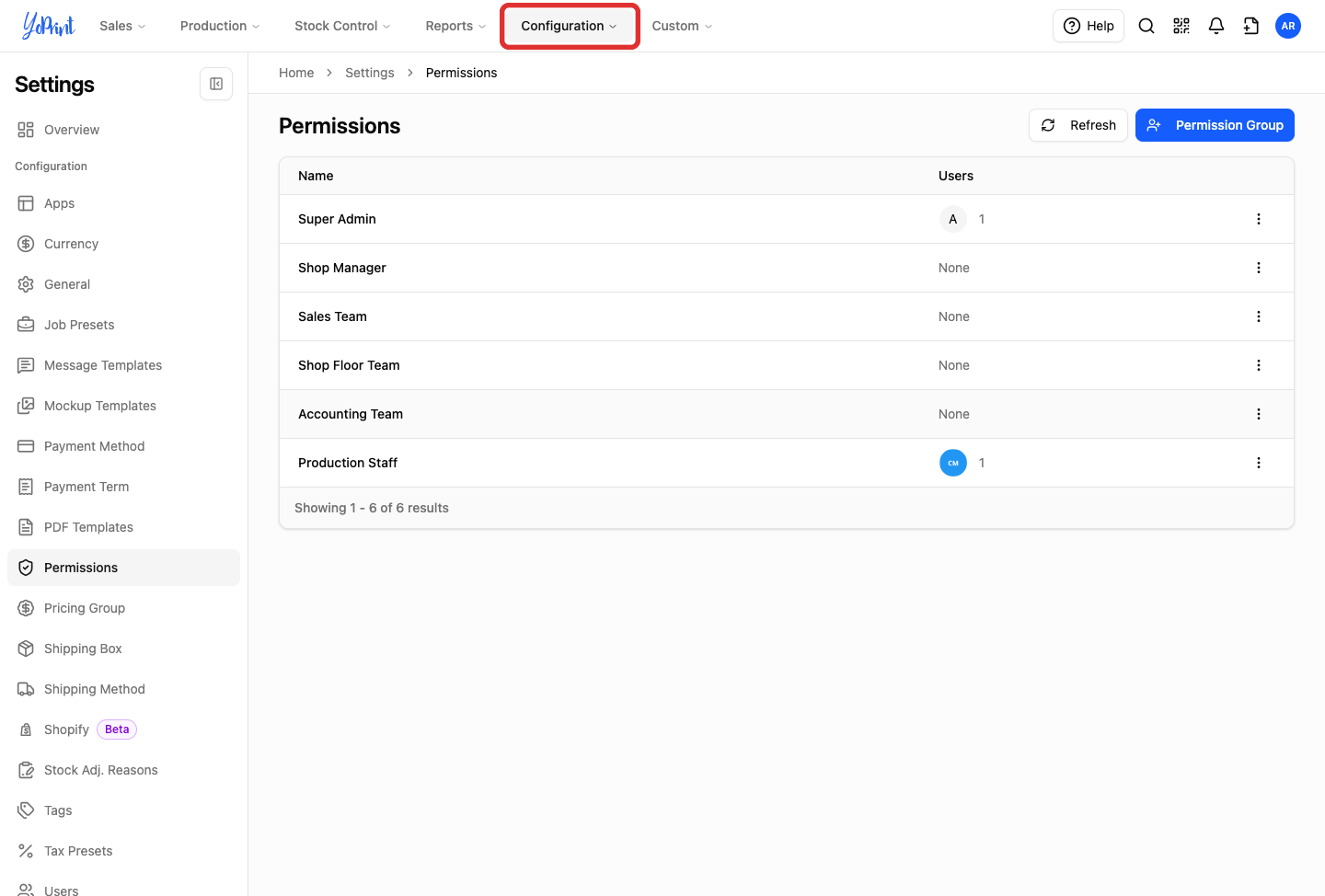Click the Help button
The width and height of the screenshot is (1325, 896).
click(1089, 26)
